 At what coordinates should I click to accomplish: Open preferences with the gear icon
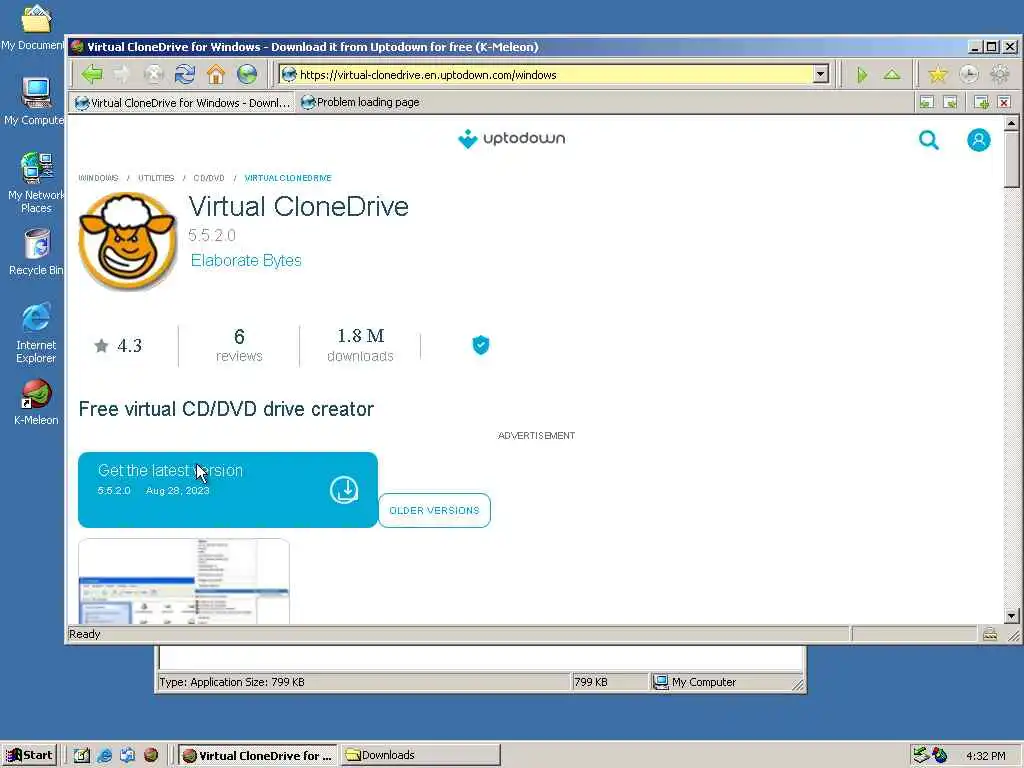pyautogui.click(x=1000, y=74)
